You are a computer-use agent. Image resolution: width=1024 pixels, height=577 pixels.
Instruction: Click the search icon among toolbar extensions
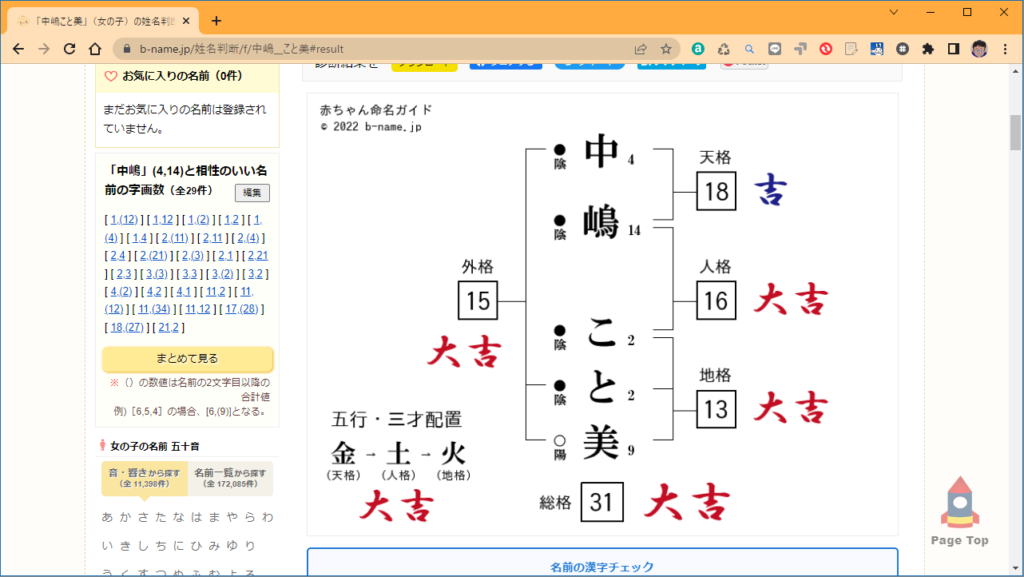(748, 47)
